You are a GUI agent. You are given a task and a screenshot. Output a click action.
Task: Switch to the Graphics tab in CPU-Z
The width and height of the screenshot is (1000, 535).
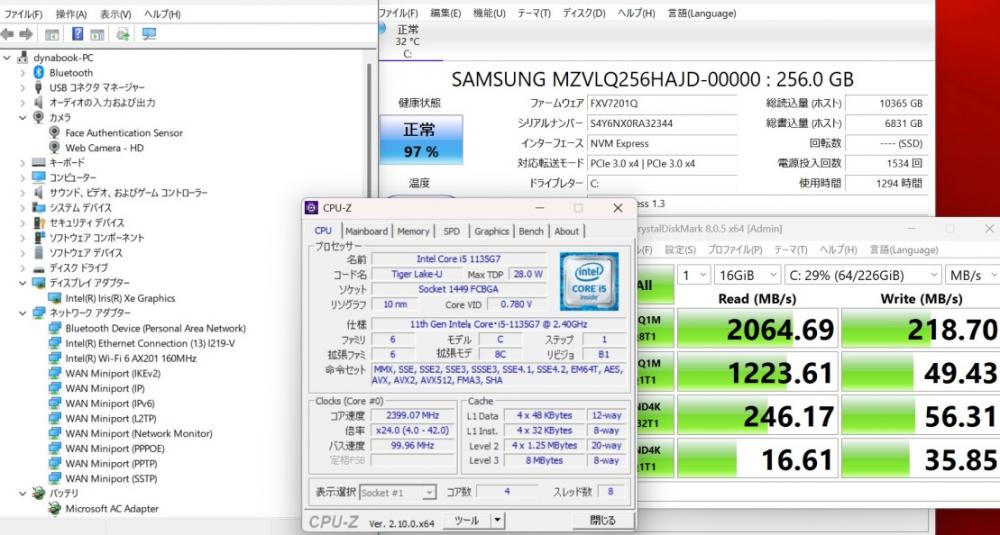492,231
